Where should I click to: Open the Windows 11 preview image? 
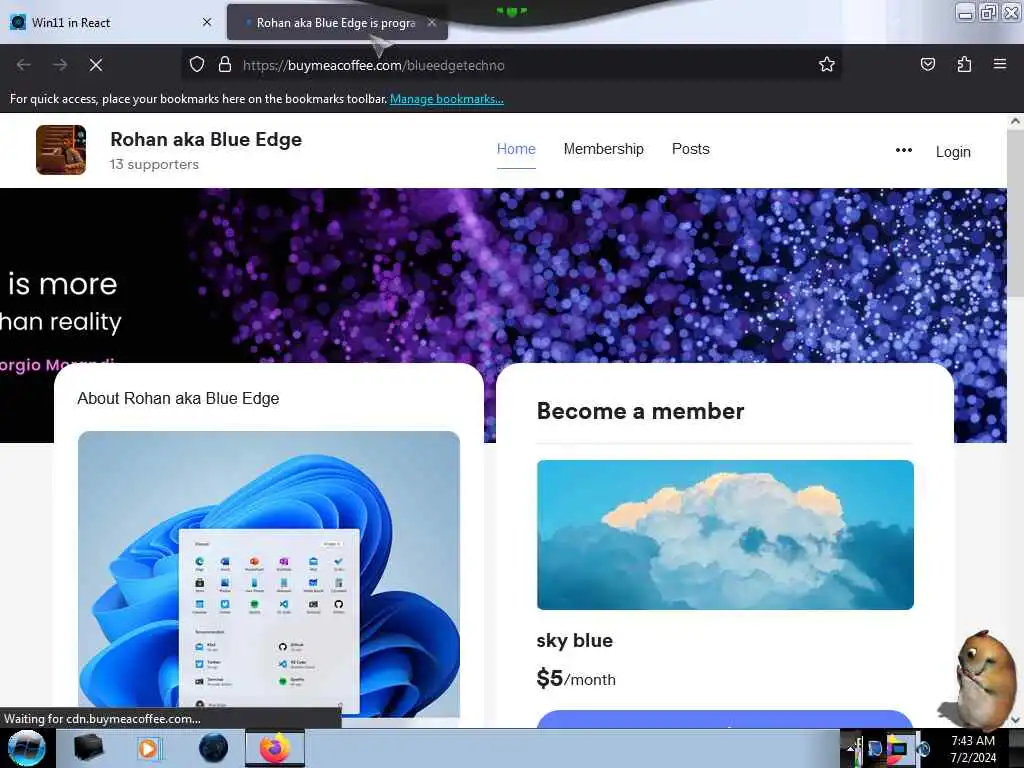[268, 574]
